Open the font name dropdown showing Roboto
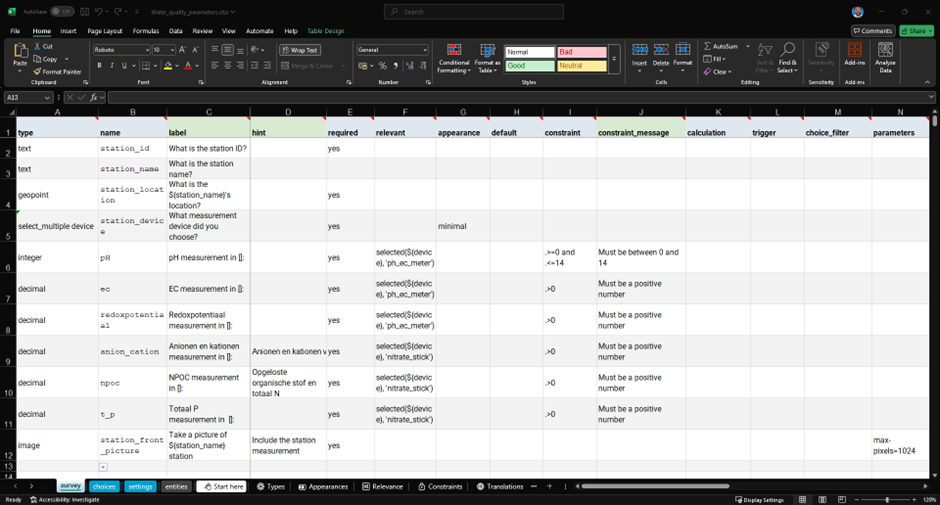Image resolution: width=940 pixels, height=505 pixels. tap(121, 50)
